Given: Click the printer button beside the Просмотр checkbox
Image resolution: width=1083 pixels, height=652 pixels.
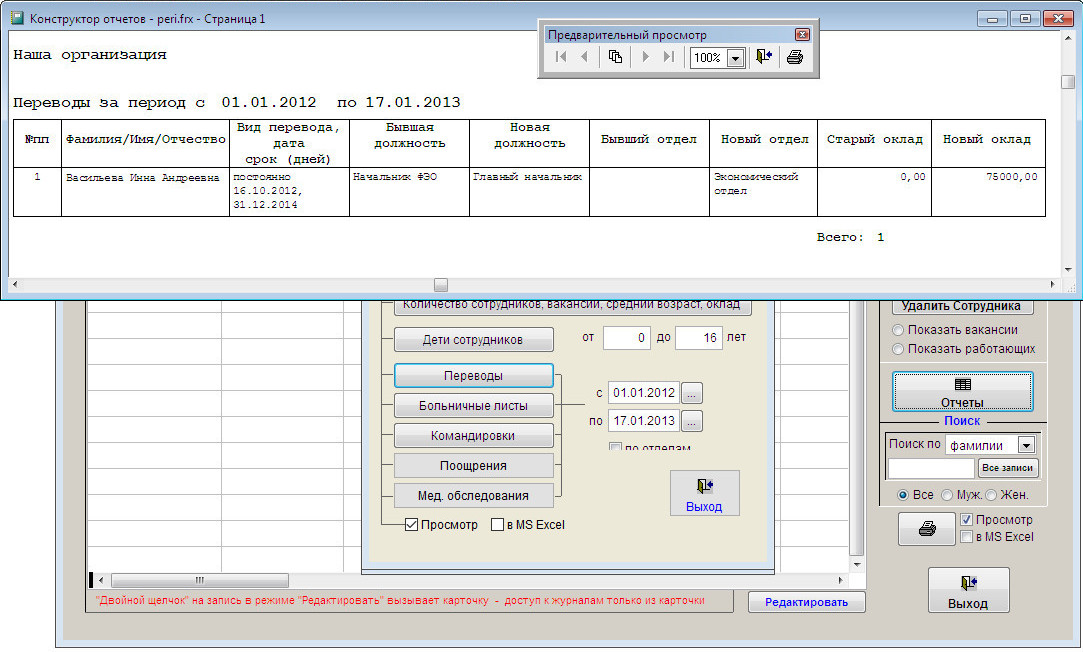Looking at the screenshot, I should [x=926, y=529].
